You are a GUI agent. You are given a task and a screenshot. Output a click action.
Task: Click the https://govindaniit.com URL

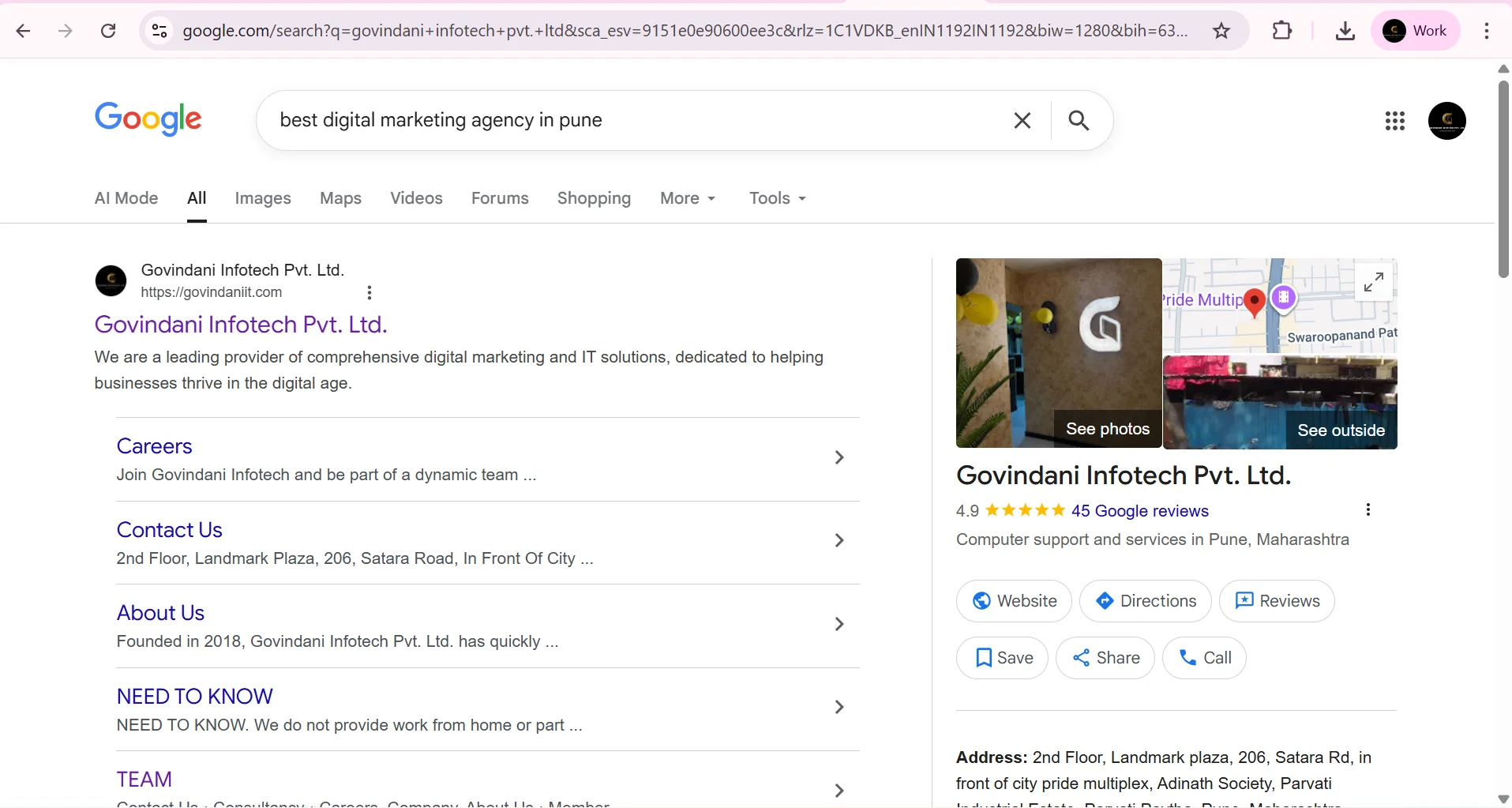coord(212,292)
